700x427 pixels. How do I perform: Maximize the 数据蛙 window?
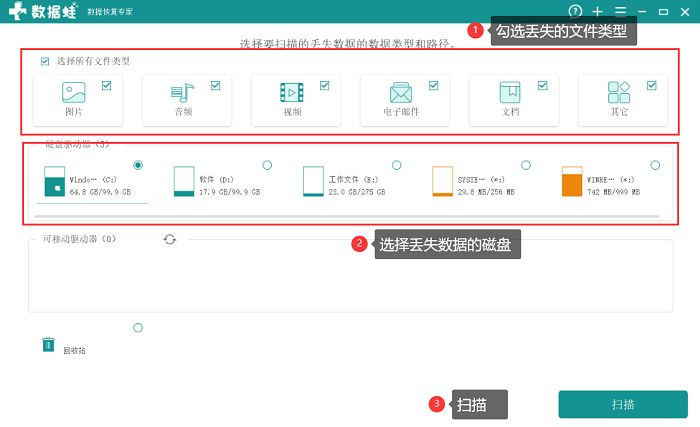point(663,12)
